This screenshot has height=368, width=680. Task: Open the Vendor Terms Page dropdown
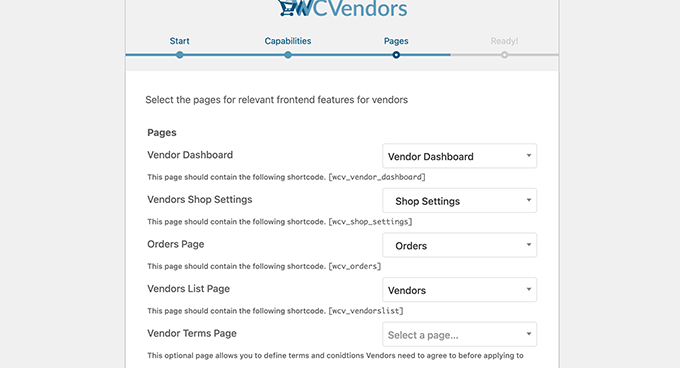point(460,335)
